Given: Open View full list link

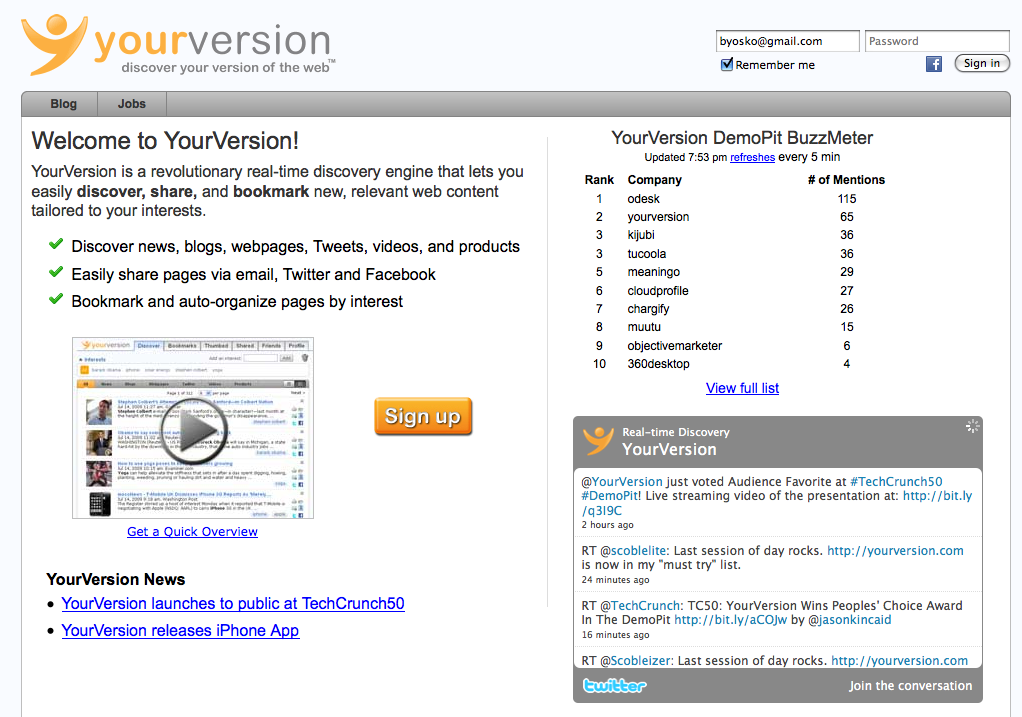Looking at the screenshot, I should pos(742,388).
